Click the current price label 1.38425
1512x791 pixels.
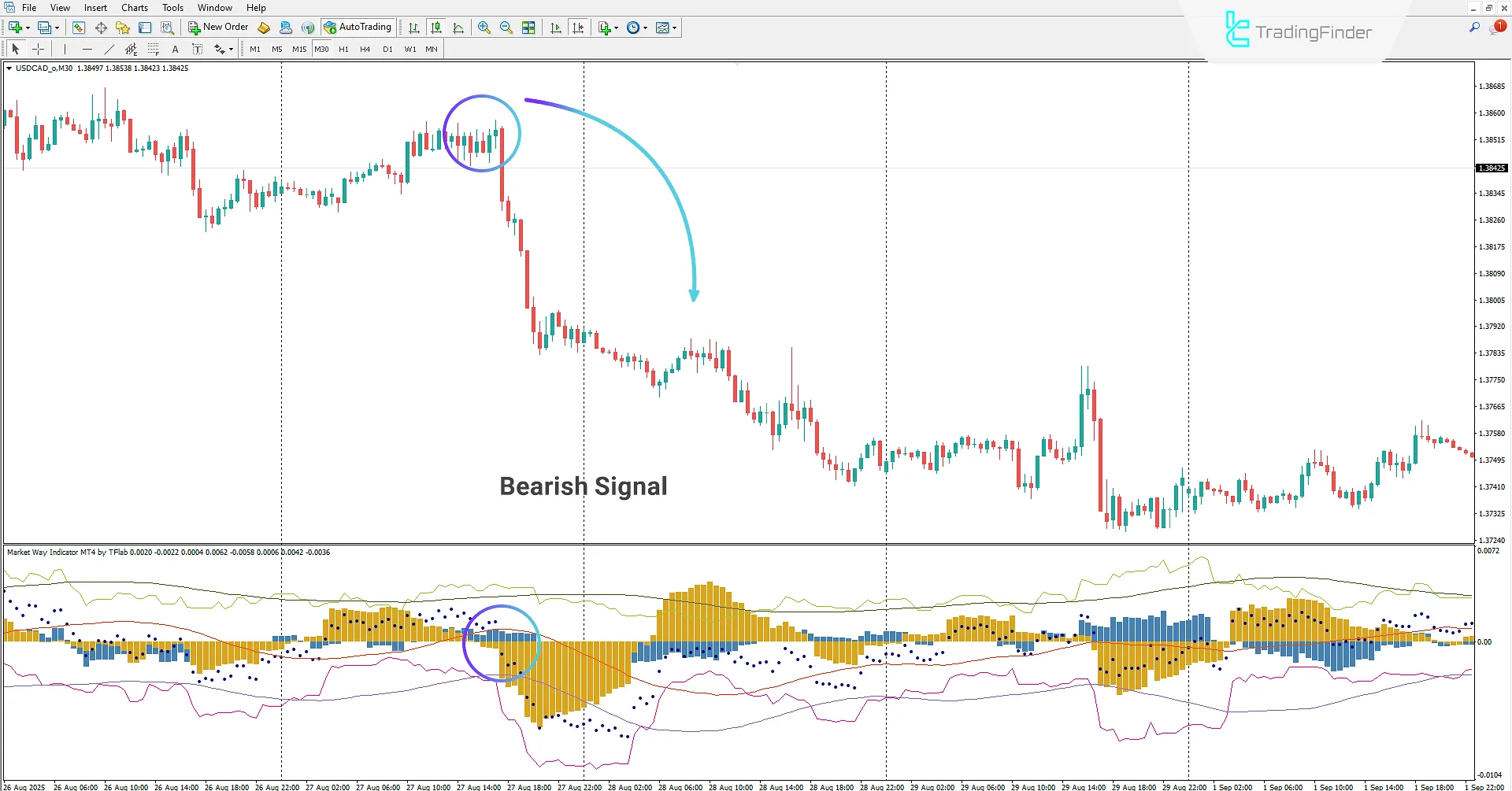(1490, 167)
